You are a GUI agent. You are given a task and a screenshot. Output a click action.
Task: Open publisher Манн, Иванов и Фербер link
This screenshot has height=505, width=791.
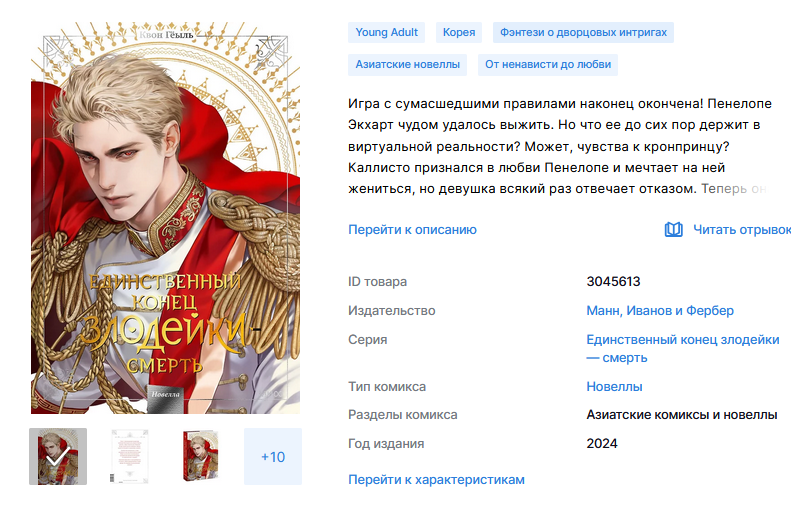tap(660, 311)
